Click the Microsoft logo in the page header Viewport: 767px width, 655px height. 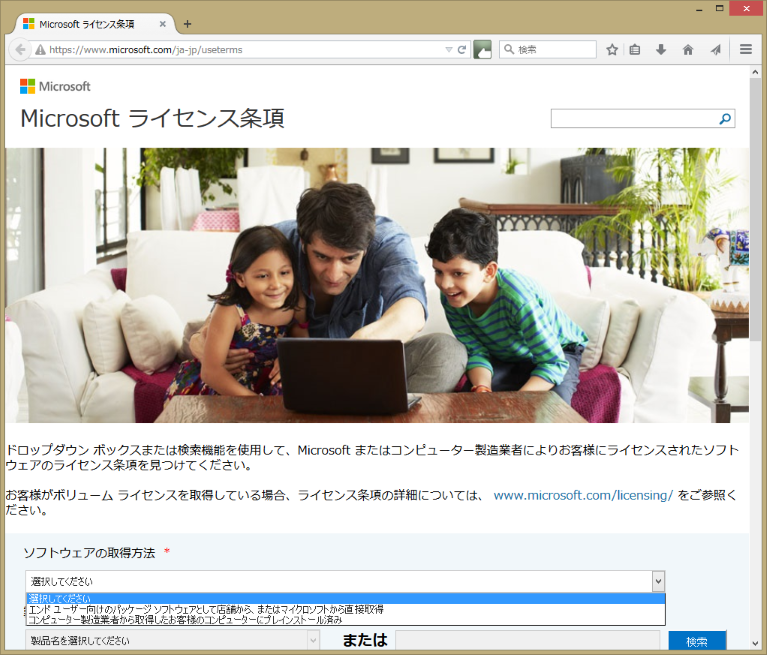[x=55, y=87]
